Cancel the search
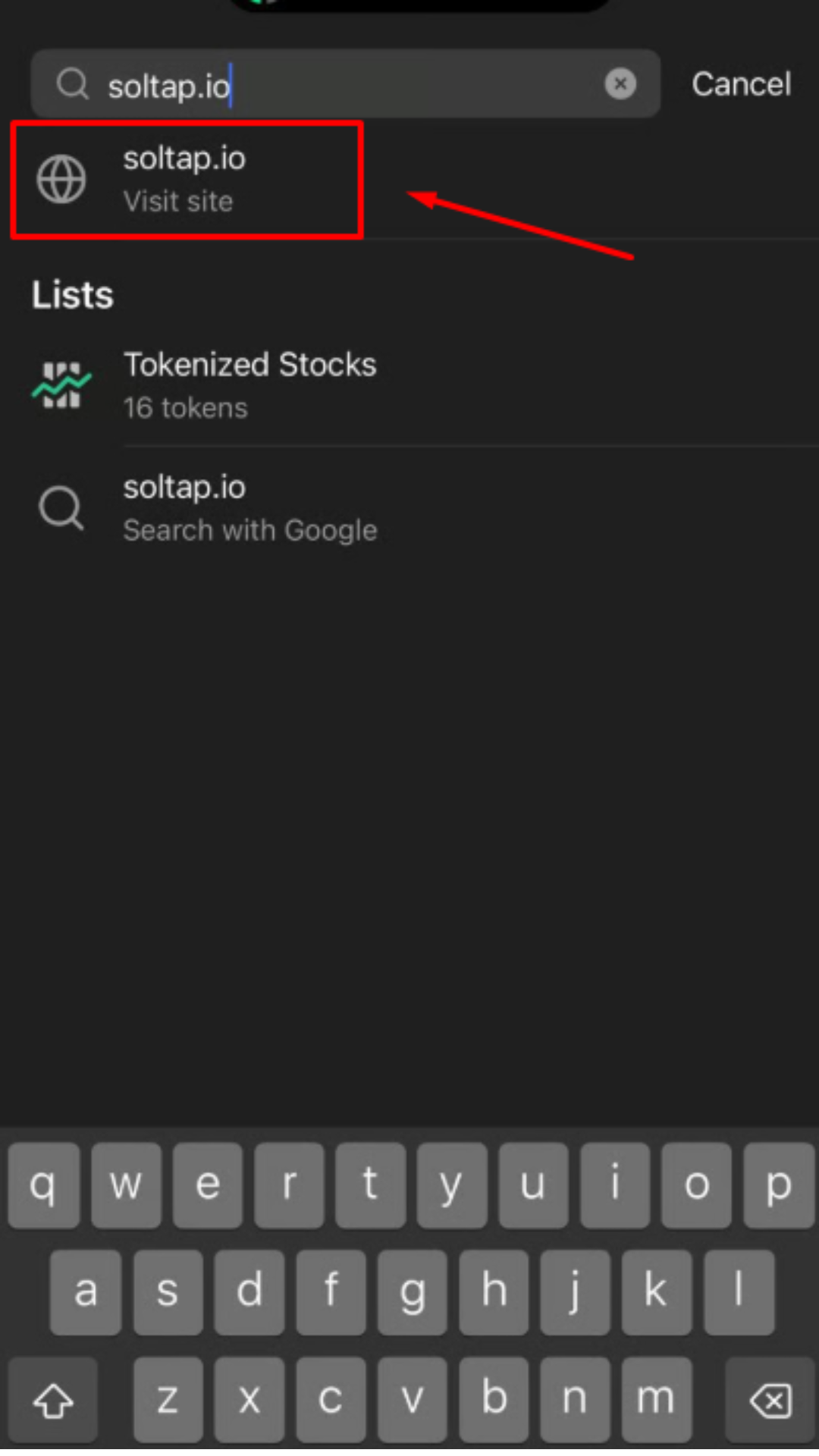 point(741,83)
